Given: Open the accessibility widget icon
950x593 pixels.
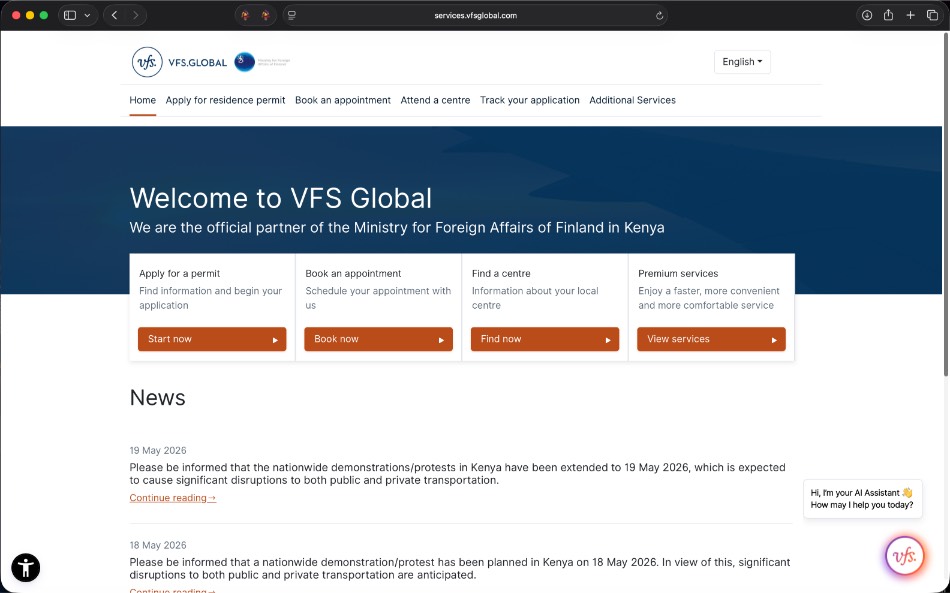Looking at the screenshot, I should click(25, 568).
